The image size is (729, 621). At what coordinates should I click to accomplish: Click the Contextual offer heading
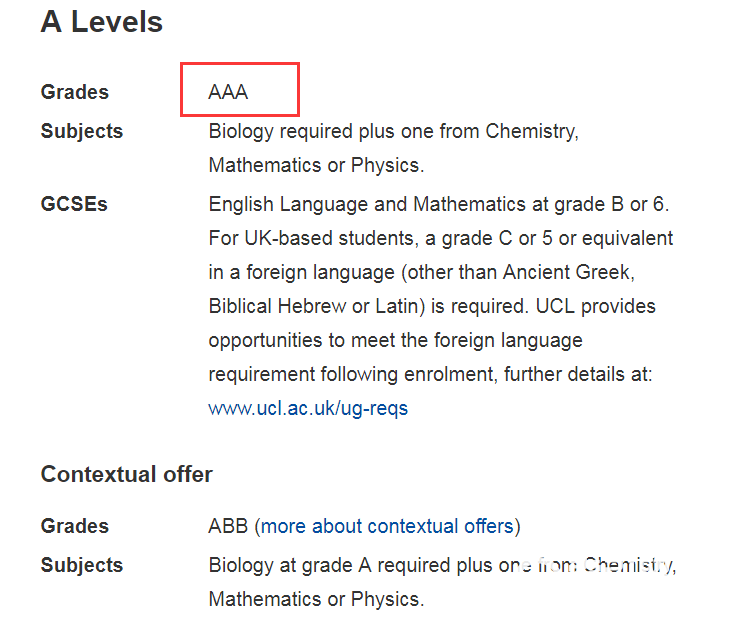126,474
